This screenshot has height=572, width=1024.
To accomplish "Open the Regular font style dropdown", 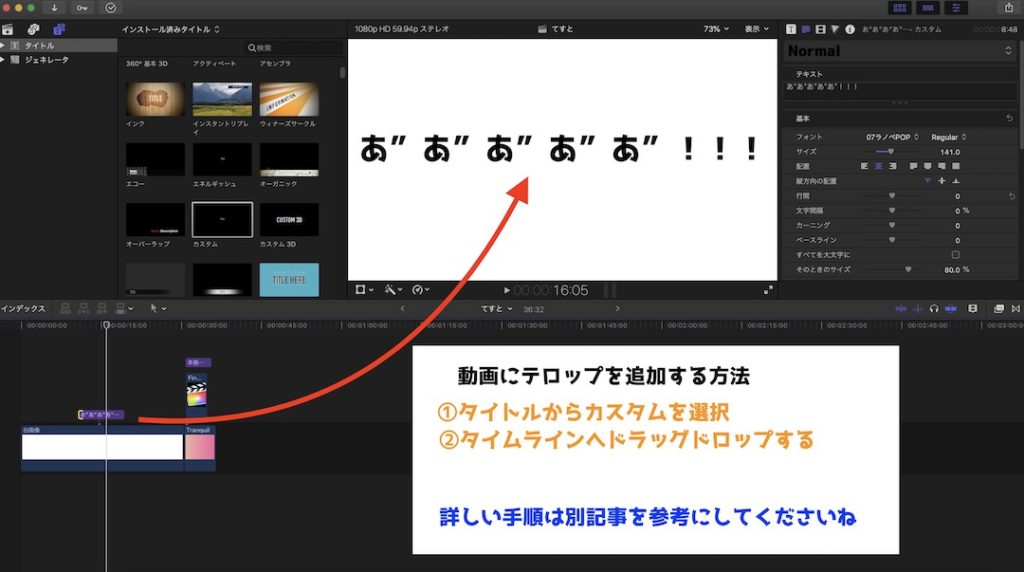I will (x=948, y=137).
